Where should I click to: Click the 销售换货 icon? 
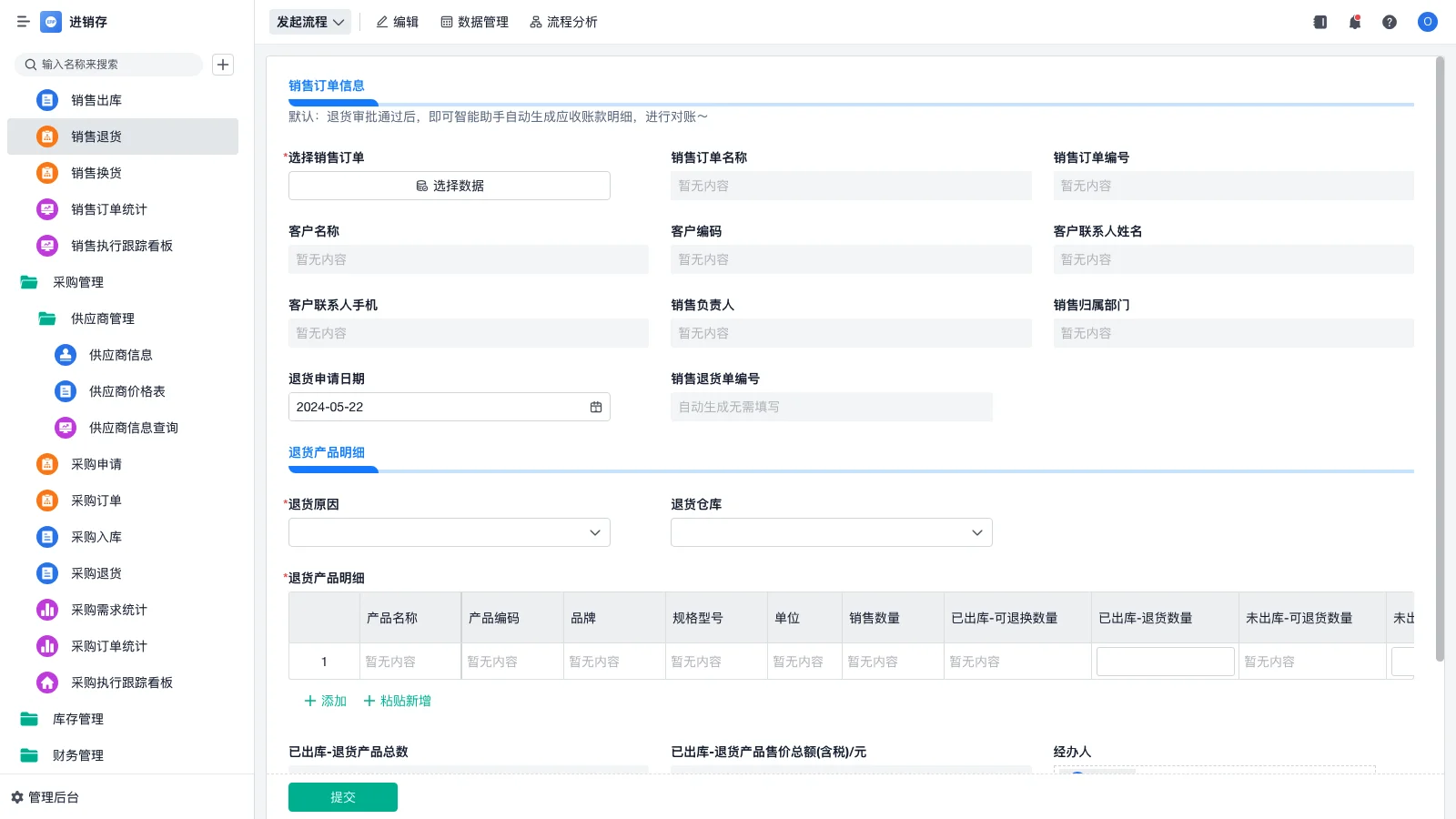click(x=47, y=173)
